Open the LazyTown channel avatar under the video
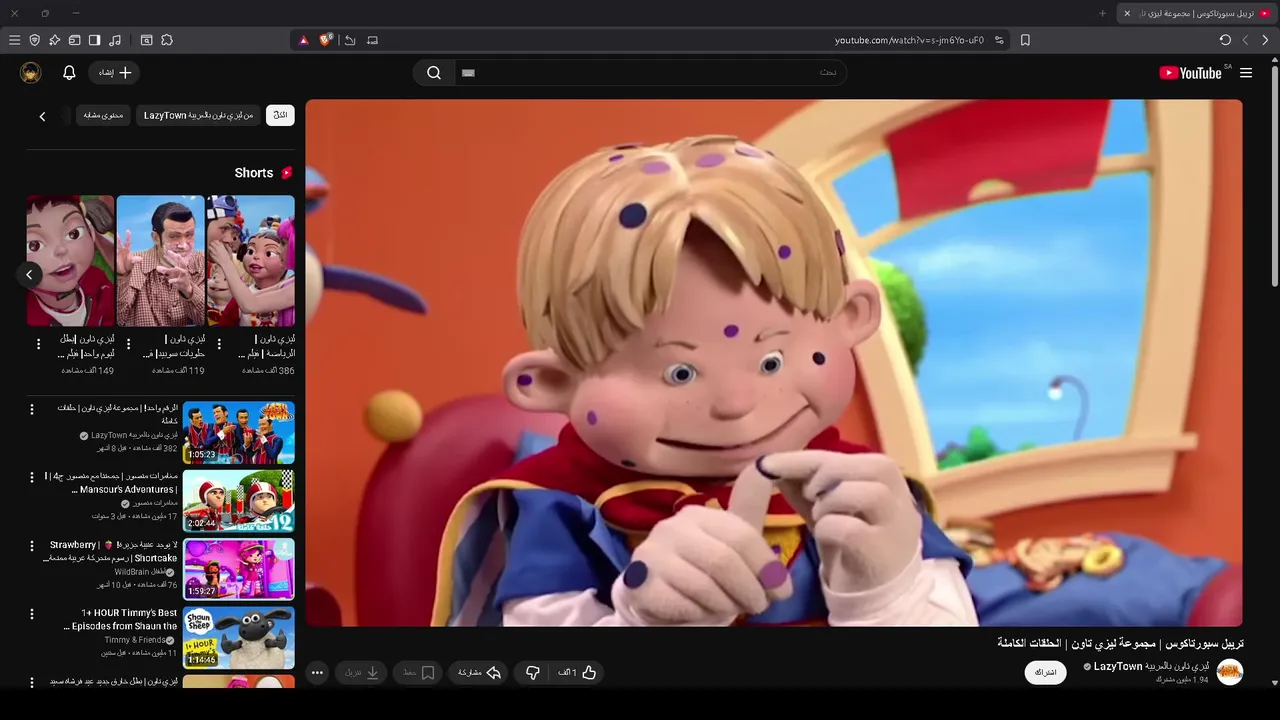 [1230, 672]
